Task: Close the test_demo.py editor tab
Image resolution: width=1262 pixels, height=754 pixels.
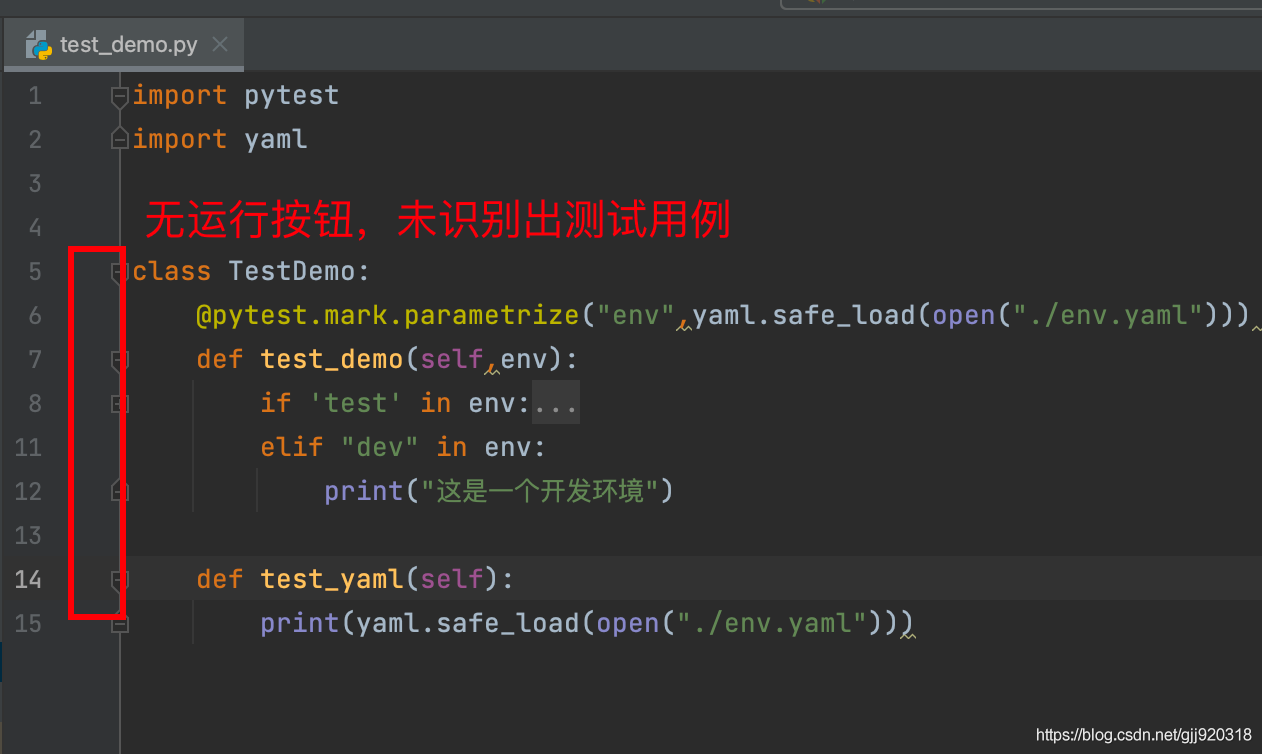Action: click(x=220, y=45)
